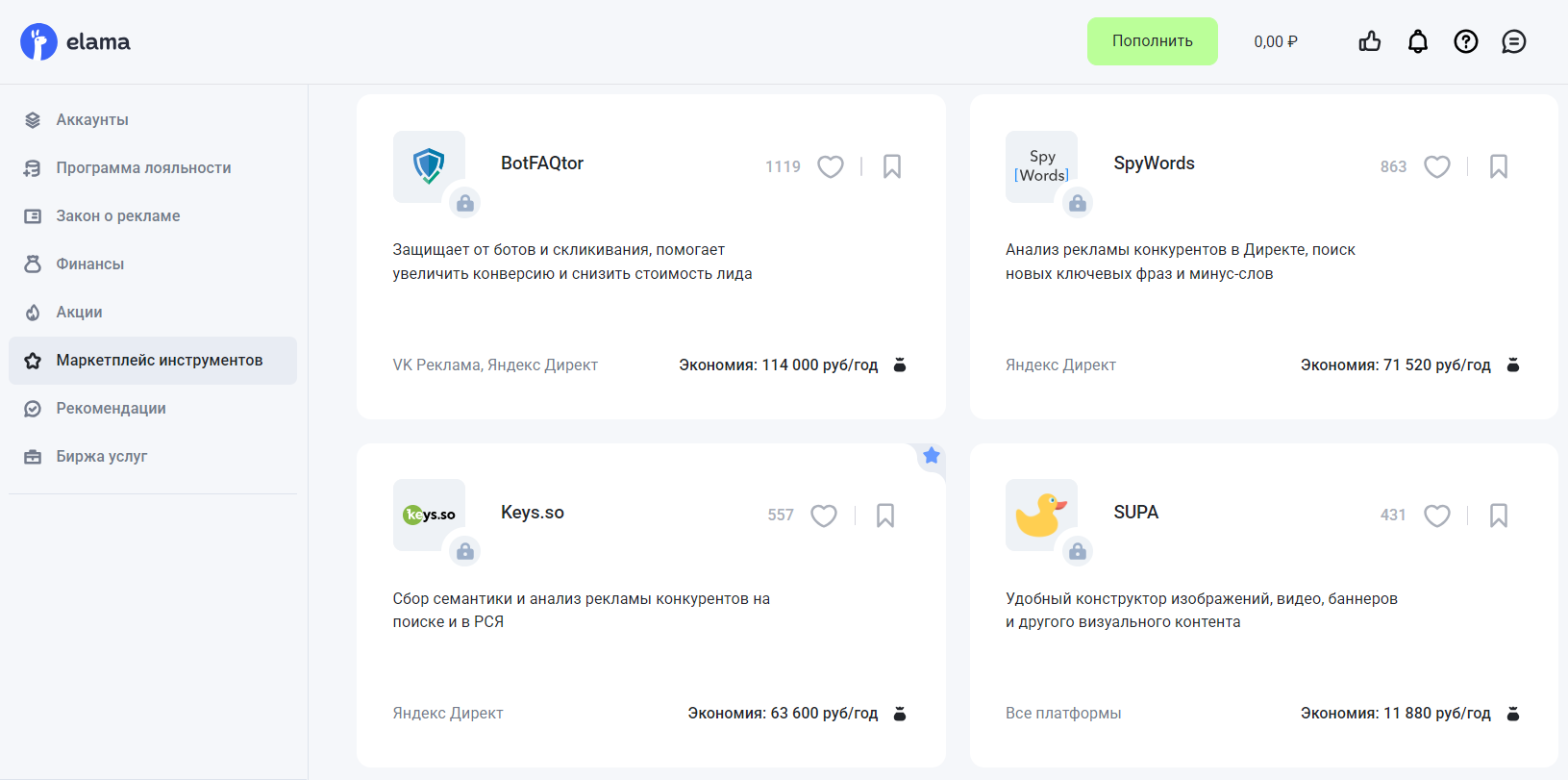Click 'Экономия: 63 600 руб/год' text

[783, 714]
